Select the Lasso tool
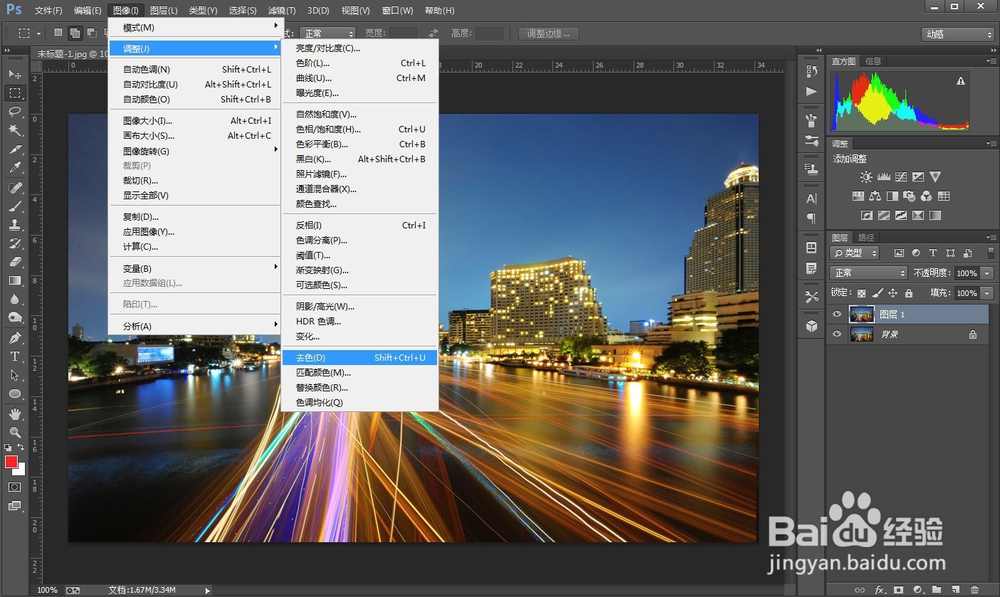 pyautogui.click(x=15, y=112)
